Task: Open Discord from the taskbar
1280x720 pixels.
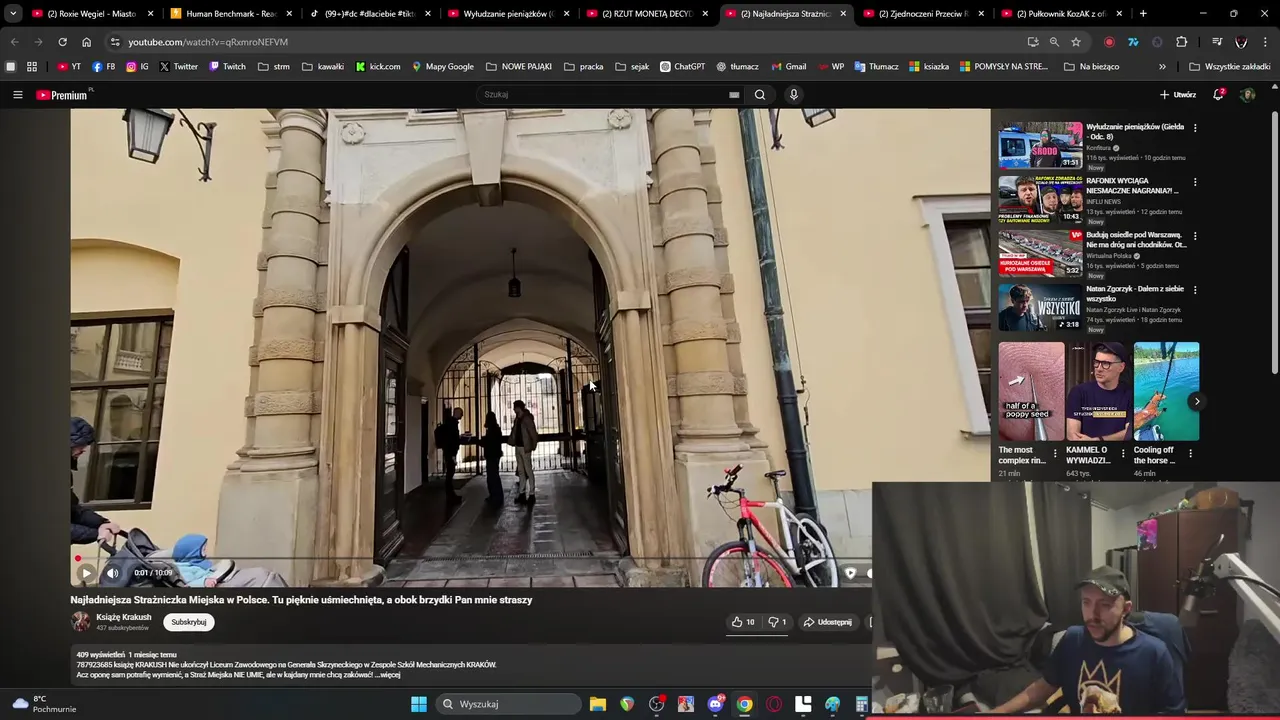Action: [x=715, y=704]
